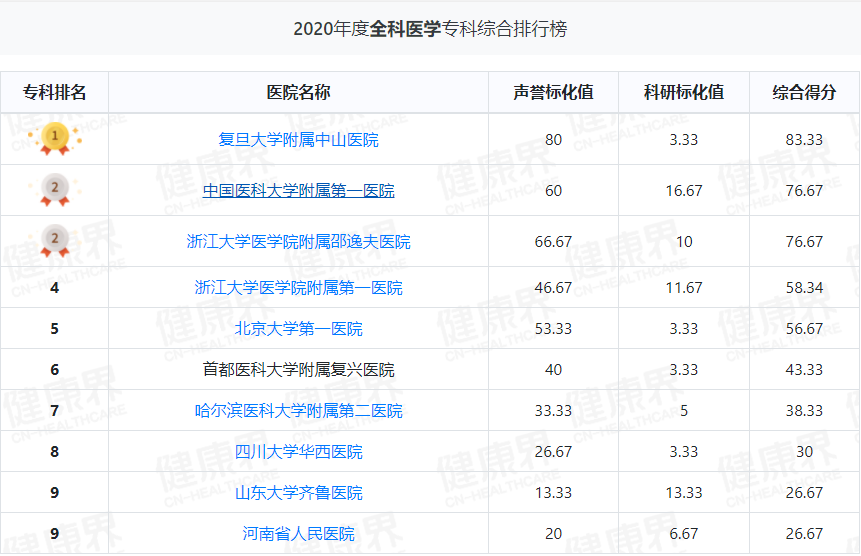Click reputation value 66.67
Image resolution: width=861 pixels, height=556 pixels.
[x=554, y=242]
